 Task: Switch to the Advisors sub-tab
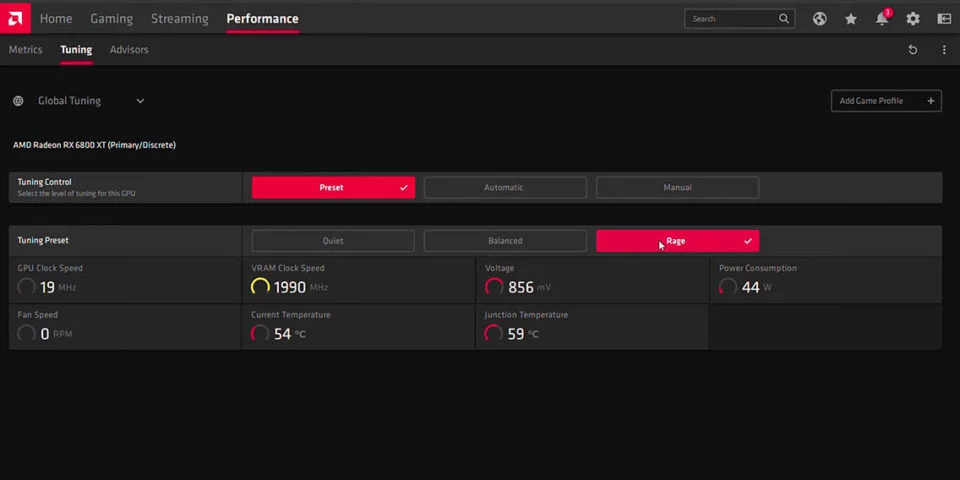tap(129, 50)
